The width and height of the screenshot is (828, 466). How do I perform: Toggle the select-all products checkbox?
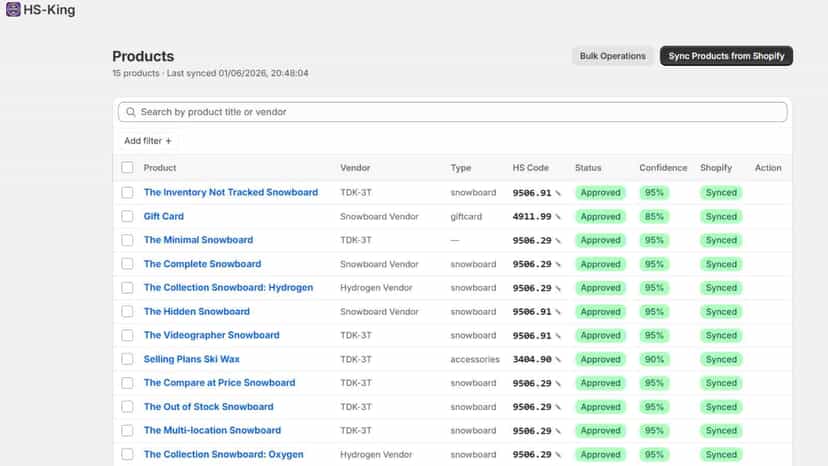coord(127,167)
